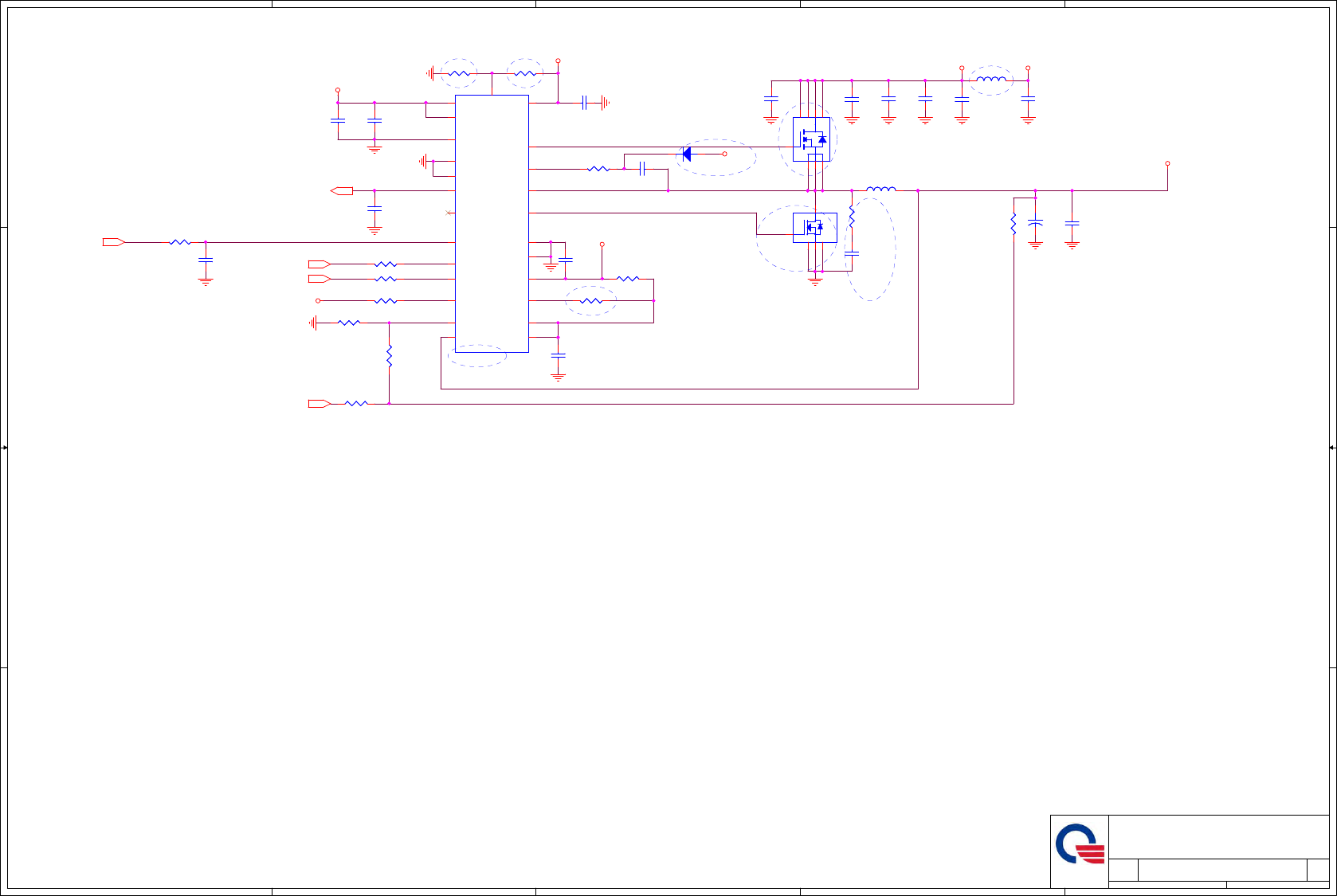Select the polarized output capacitor with curved plate
The width and height of the screenshot is (1337, 896).
tap(1035, 222)
